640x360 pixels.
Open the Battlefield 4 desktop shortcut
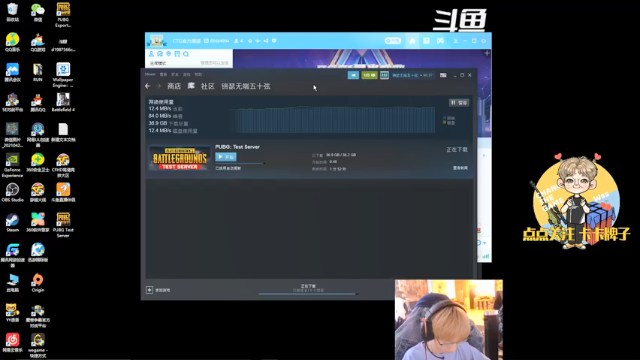63,102
